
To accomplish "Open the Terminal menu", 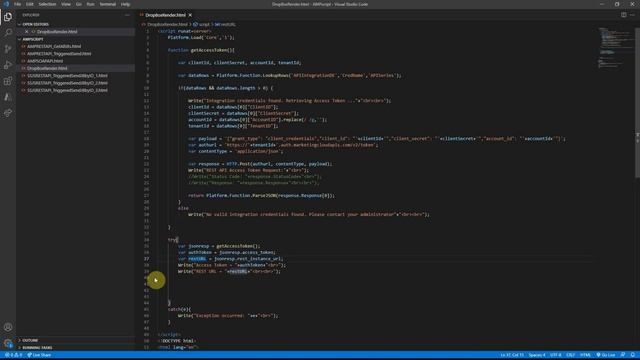I will click(108, 4).
